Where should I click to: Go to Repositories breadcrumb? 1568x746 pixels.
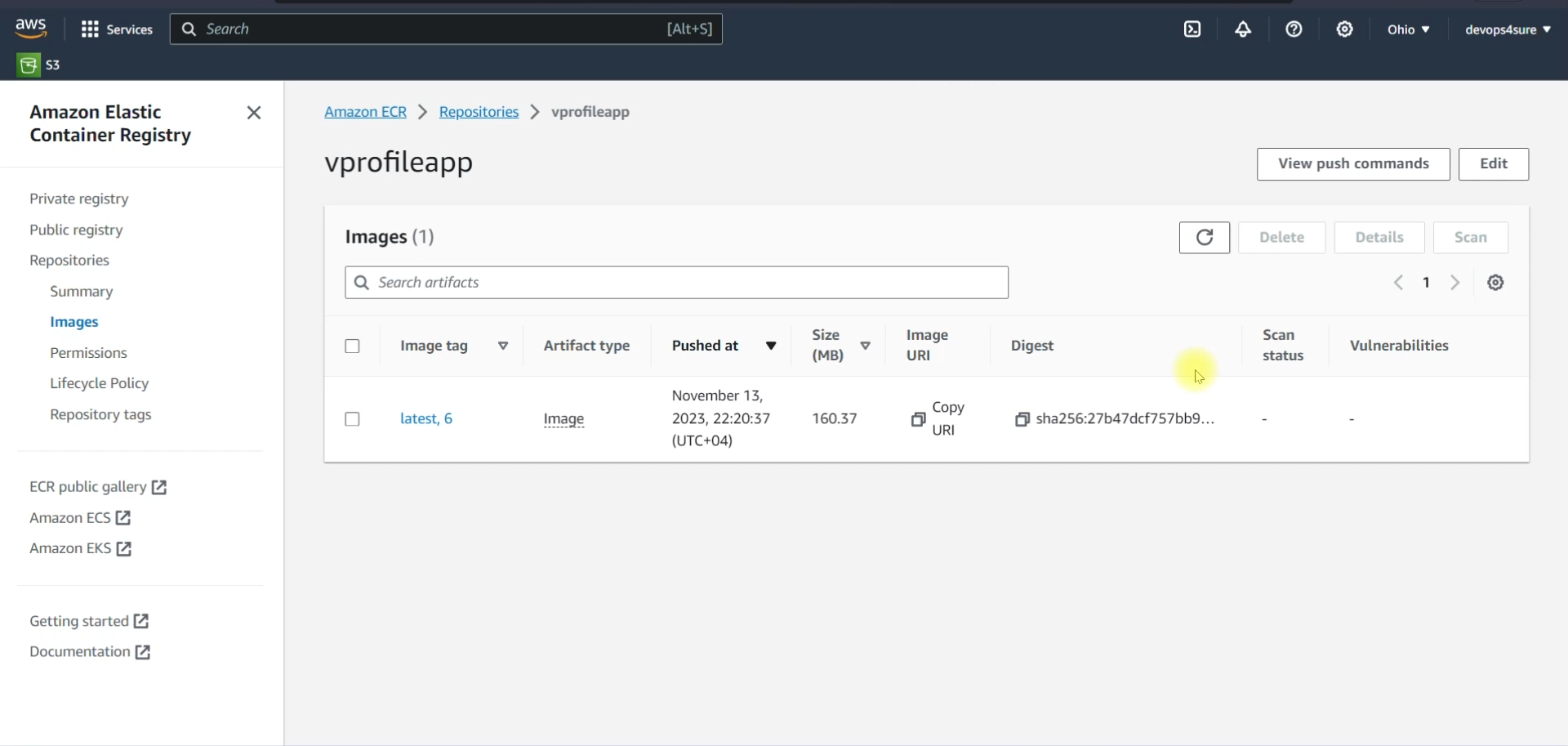(x=479, y=112)
